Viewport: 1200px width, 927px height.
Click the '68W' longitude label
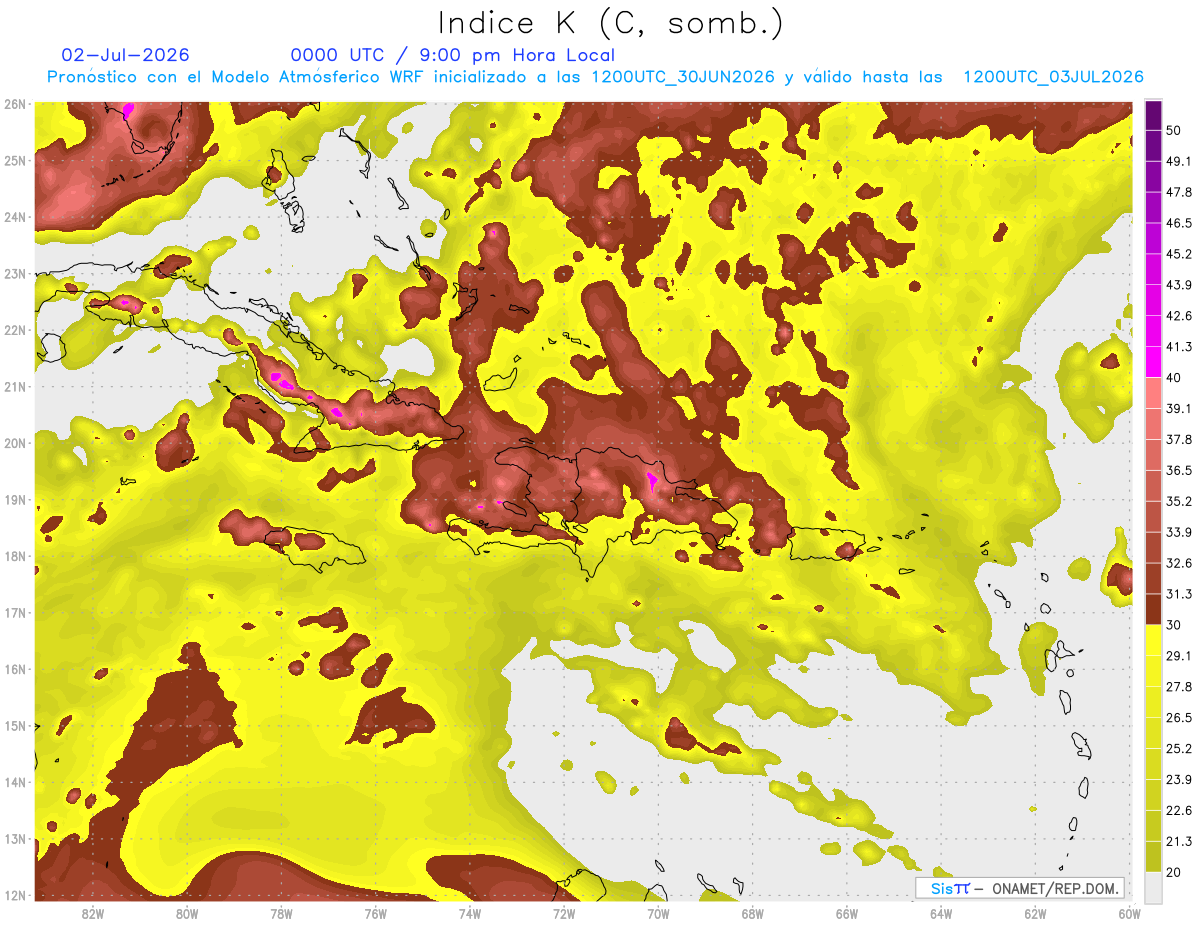click(x=753, y=913)
